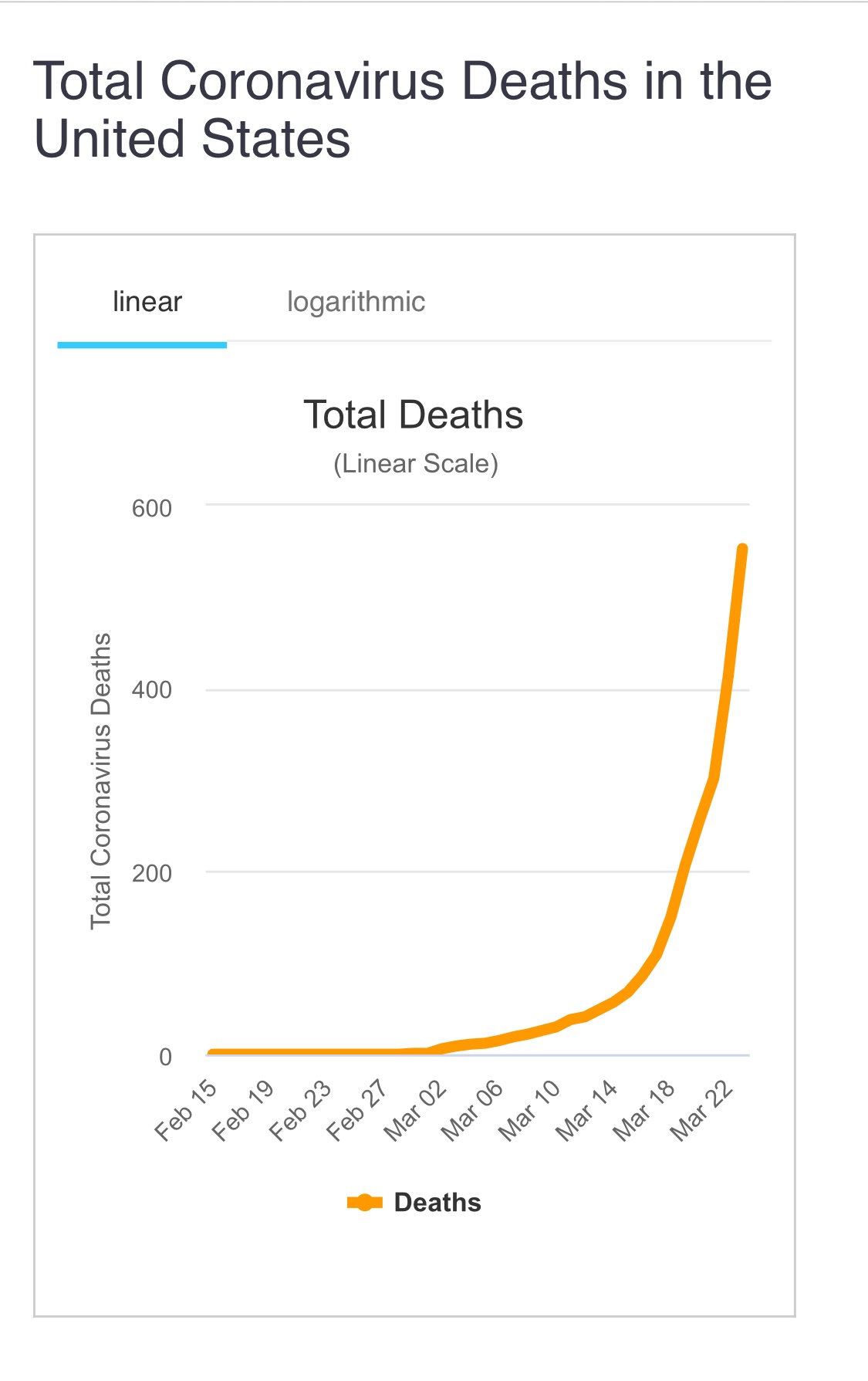Click the (Linear Scale) subtitle
This screenshot has width=868, height=1381.
point(416,463)
